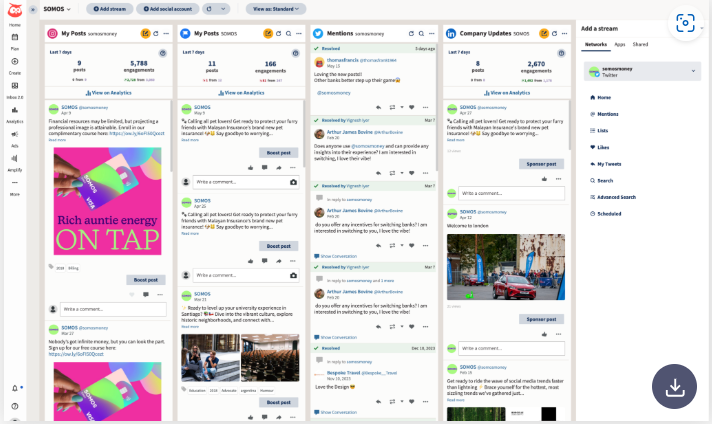Switch to the Shared tab
Image resolution: width=712 pixels, height=424 pixels.
(640, 44)
